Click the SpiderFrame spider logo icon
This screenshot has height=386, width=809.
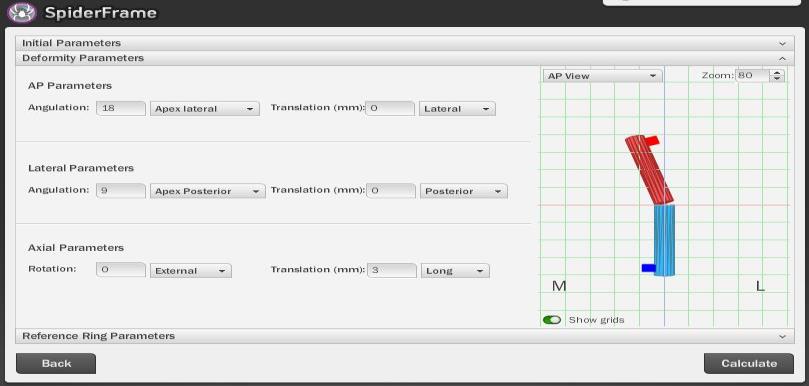[x=22, y=12]
